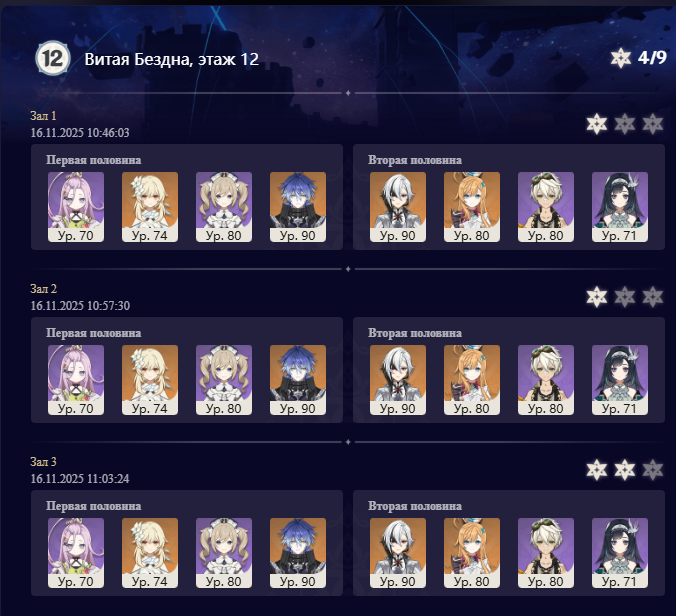676x616 pixels.
Task: Click second earned star of Hall 3
Action: 625,470
